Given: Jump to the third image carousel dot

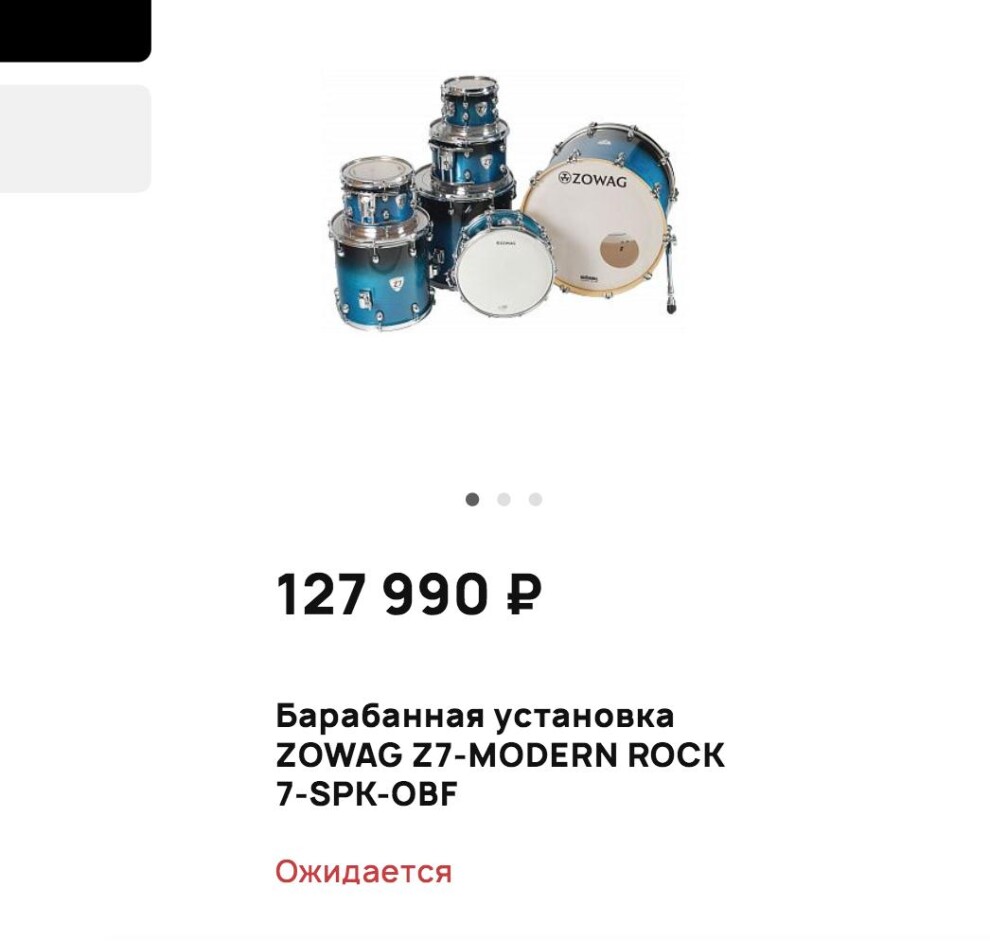Looking at the screenshot, I should 535,500.
